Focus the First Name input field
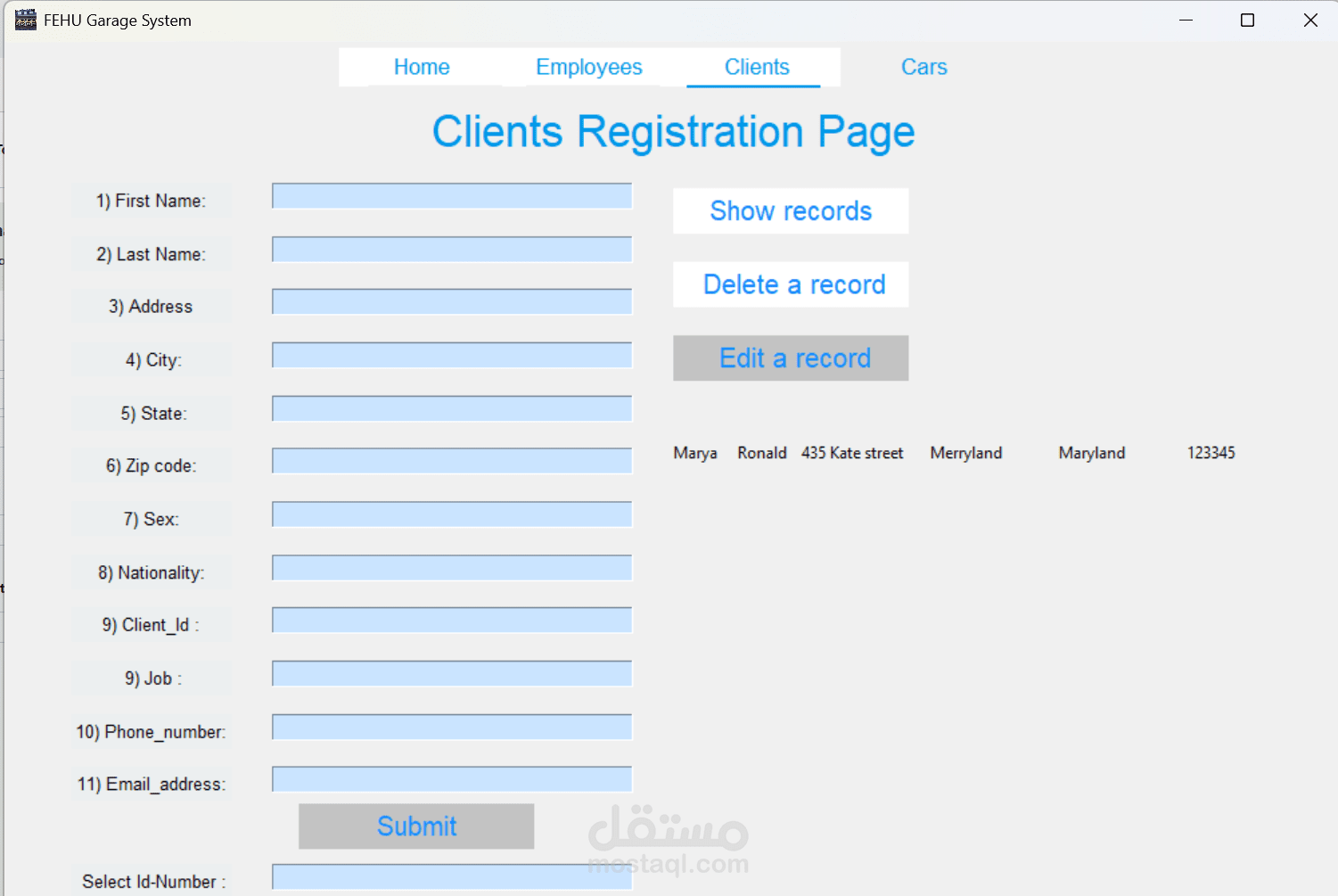 click(452, 196)
